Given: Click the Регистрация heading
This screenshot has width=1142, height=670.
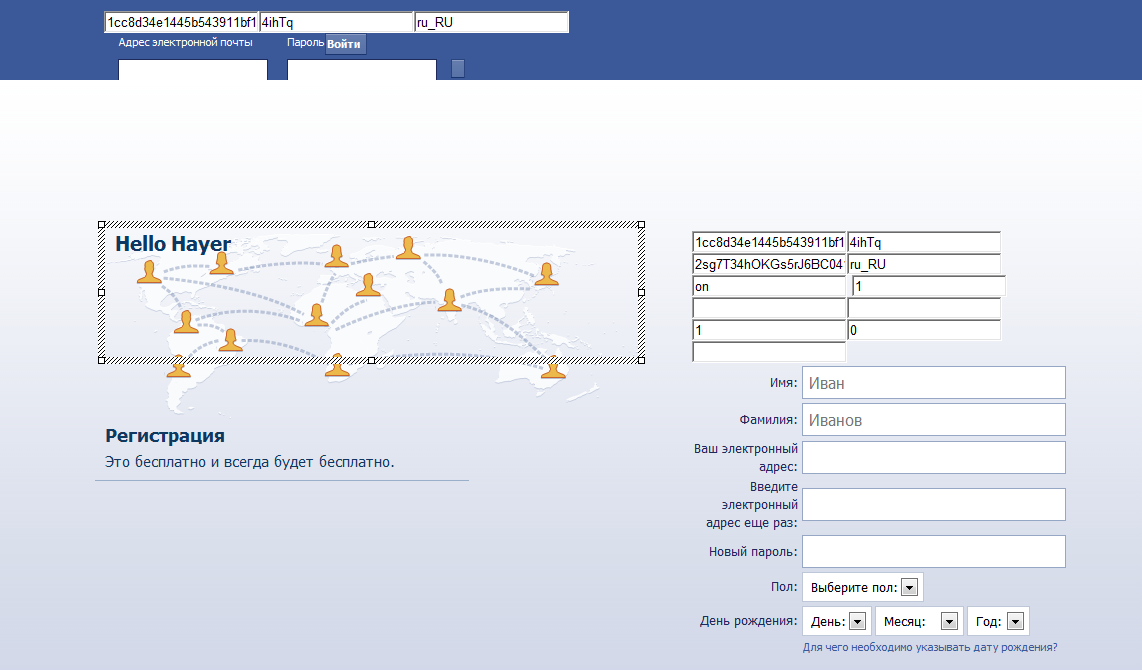Looking at the screenshot, I should (x=165, y=436).
